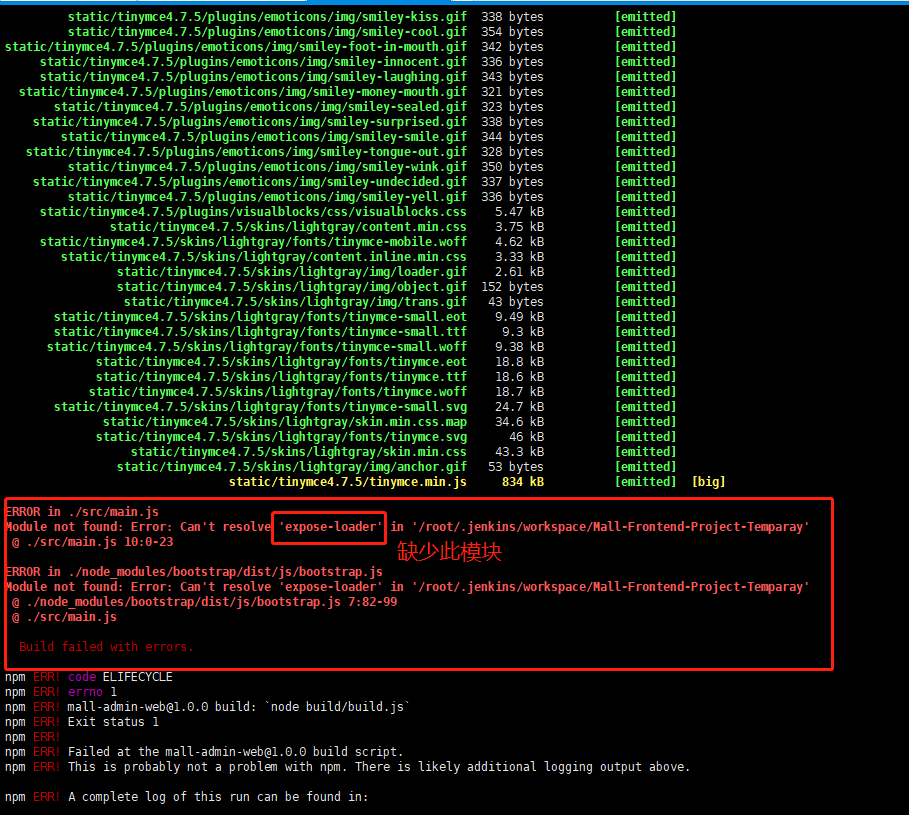This screenshot has height=815, width=909.
Task: Click the smiley-kiss.gif asset entry
Action: [x=265, y=16]
